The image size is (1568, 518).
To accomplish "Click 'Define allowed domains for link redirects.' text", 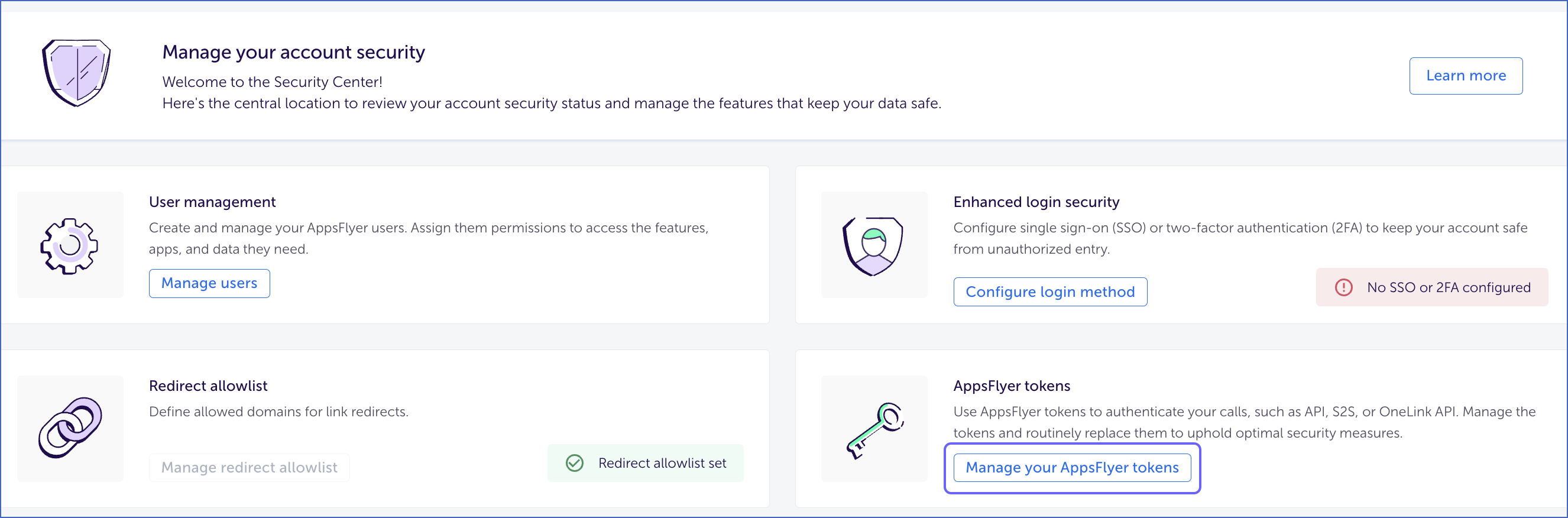I will (279, 412).
